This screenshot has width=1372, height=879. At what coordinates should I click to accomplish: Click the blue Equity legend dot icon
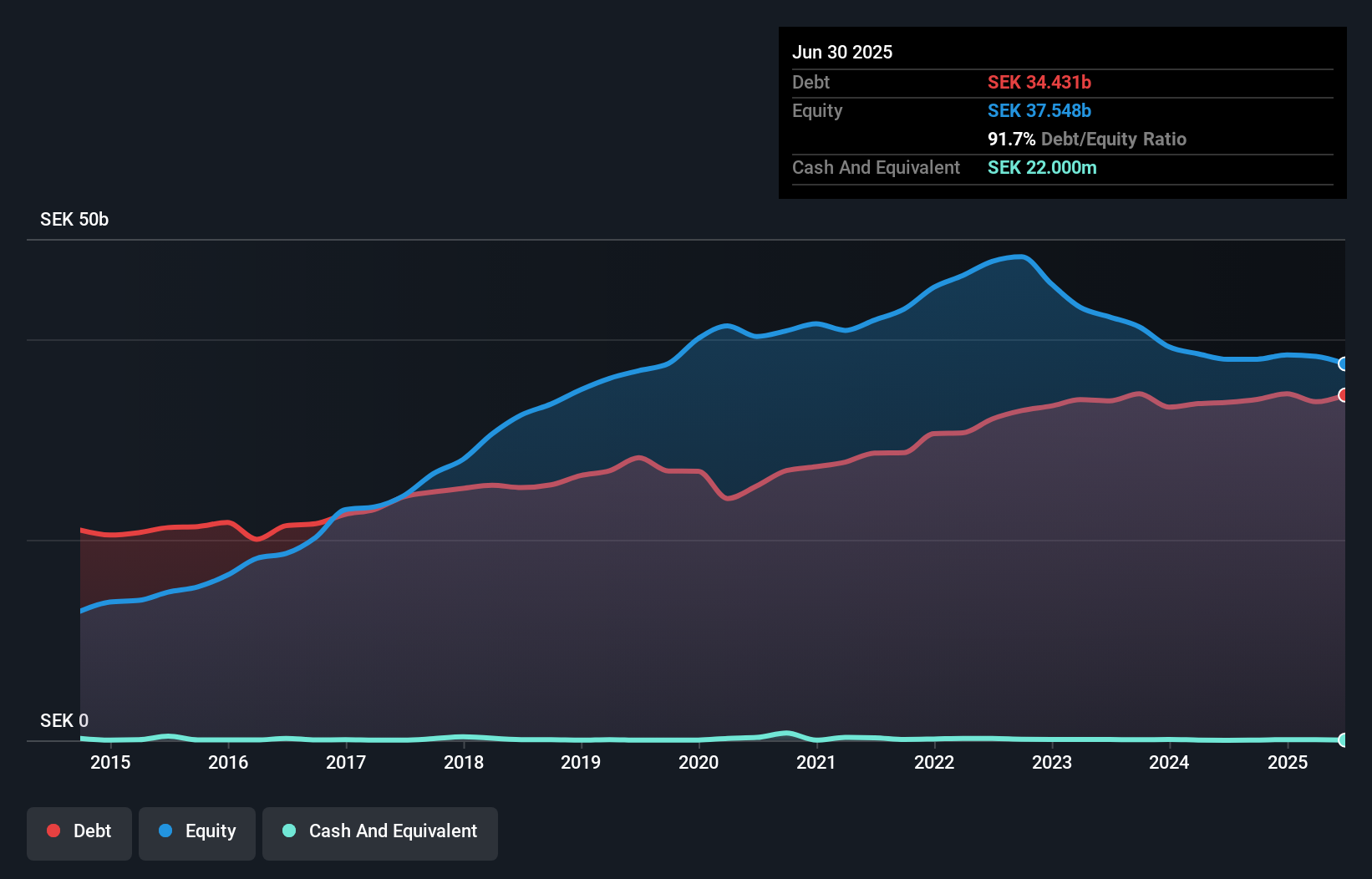165,831
